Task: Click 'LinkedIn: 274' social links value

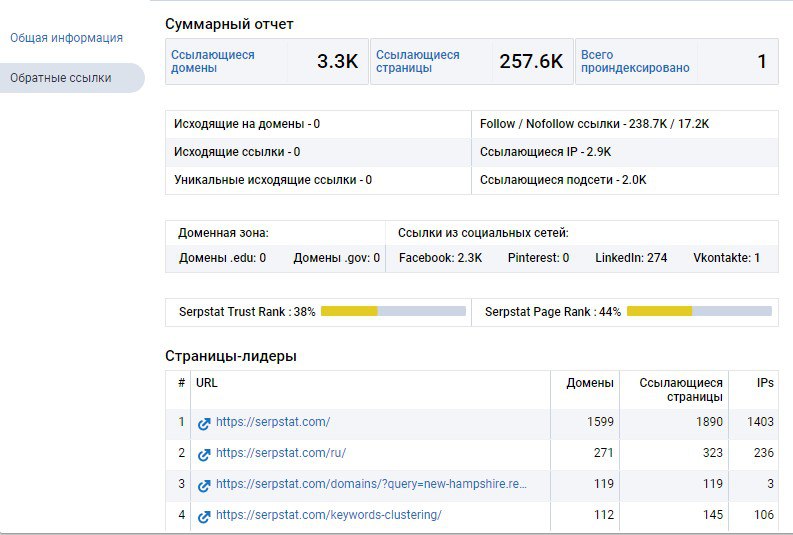Action: click(631, 258)
